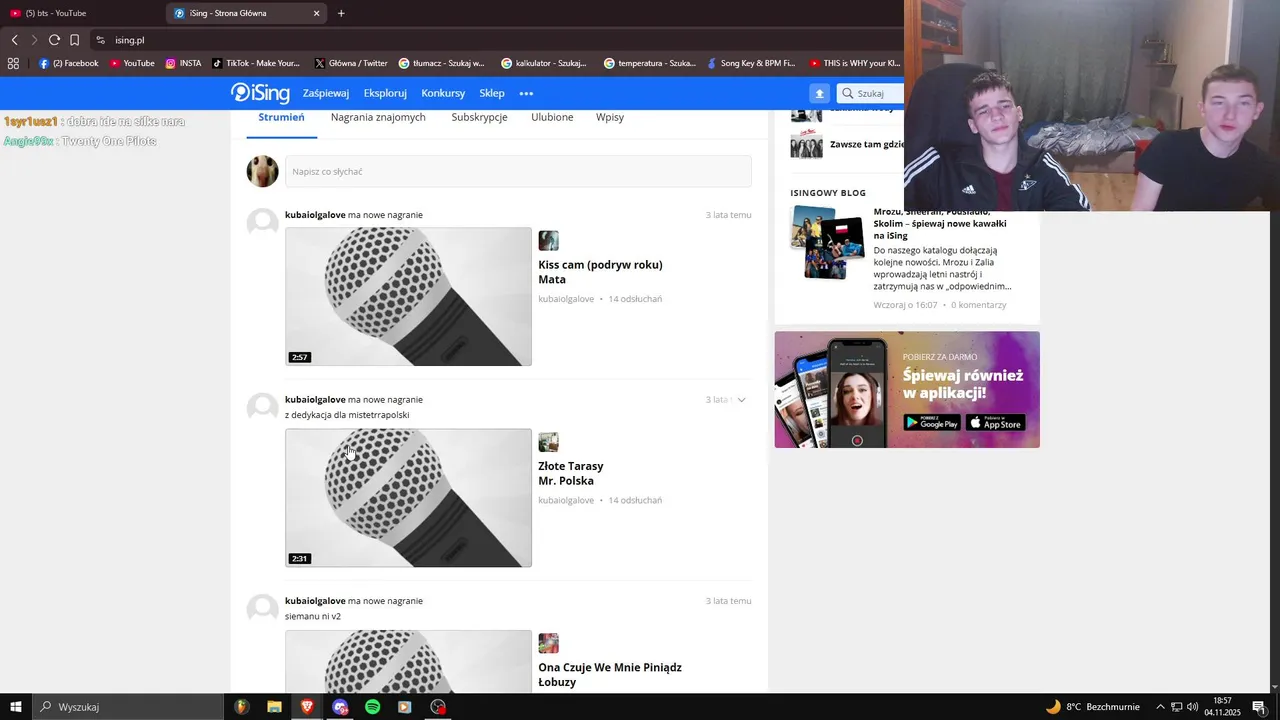Select the Wpisy tab
Screen dimensions: 1280x720
click(610, 117)
